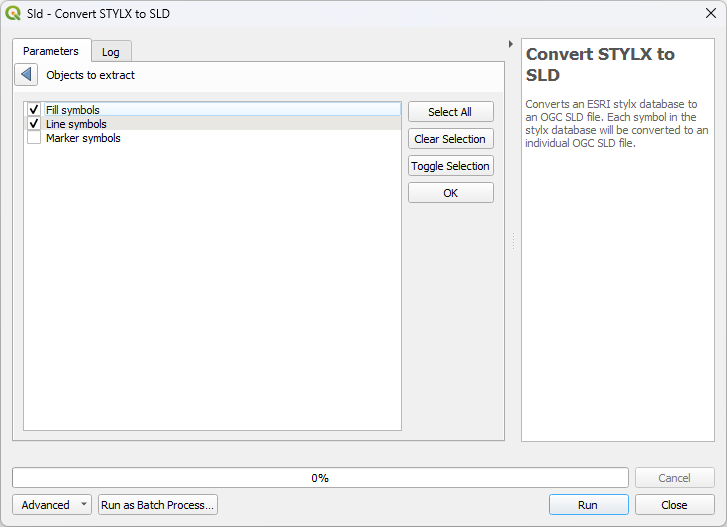Uncheck the Fill symbols checkbox
Viewport: 727px width, 527px height.
pyautogui.click(x=34, y=109)
